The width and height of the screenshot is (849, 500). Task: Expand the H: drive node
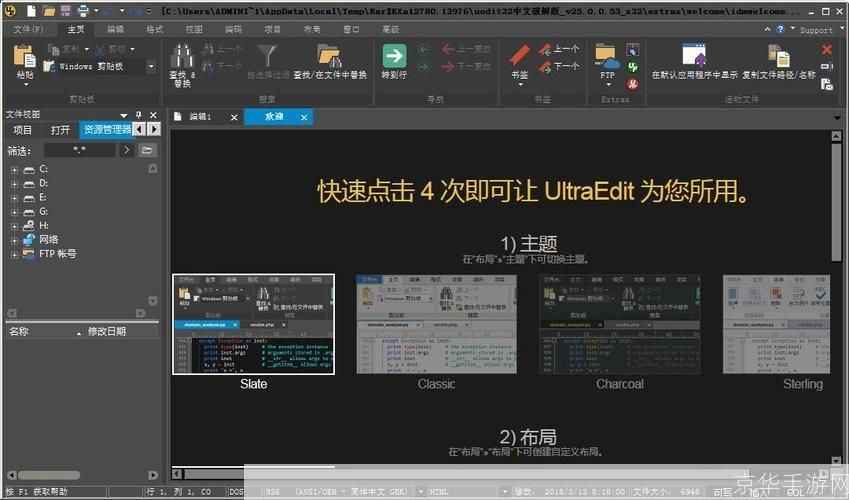[x=14, y=226]
